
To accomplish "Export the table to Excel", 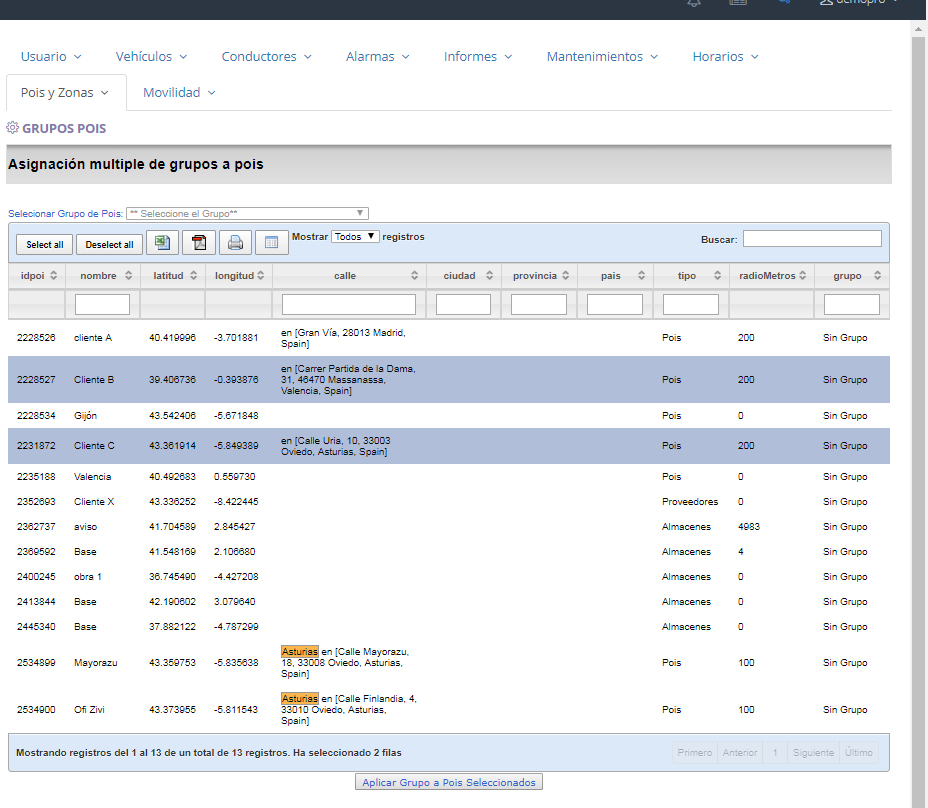I will point(163,243).
